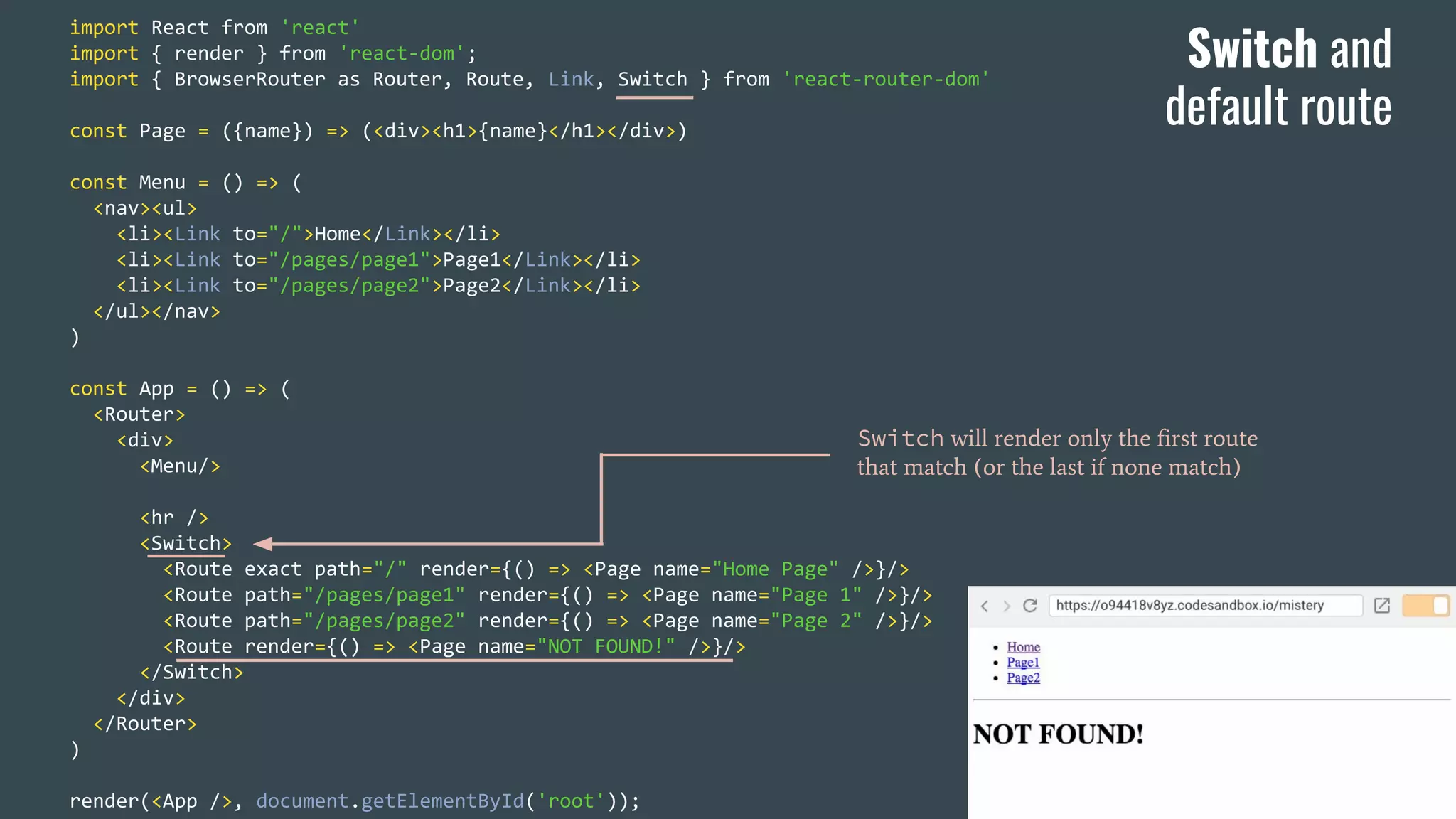The width and height of the screenshot is (1456, 819).
Task: Open preview in new window icon
Action: 1381,606
